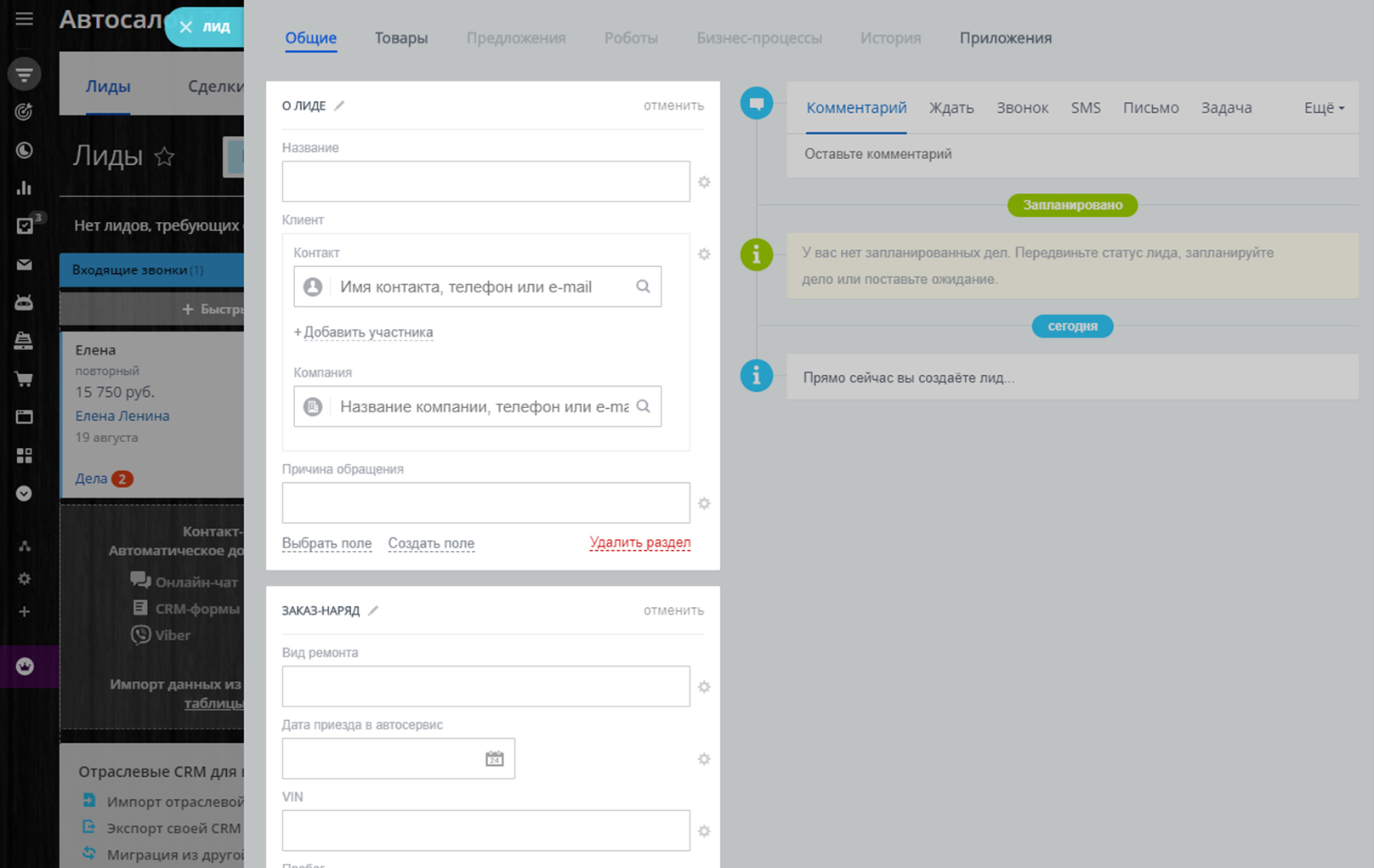The image size is (1374, 868).
Task: Open the Звонок tab in timeline
Action: pos(1022,108)
